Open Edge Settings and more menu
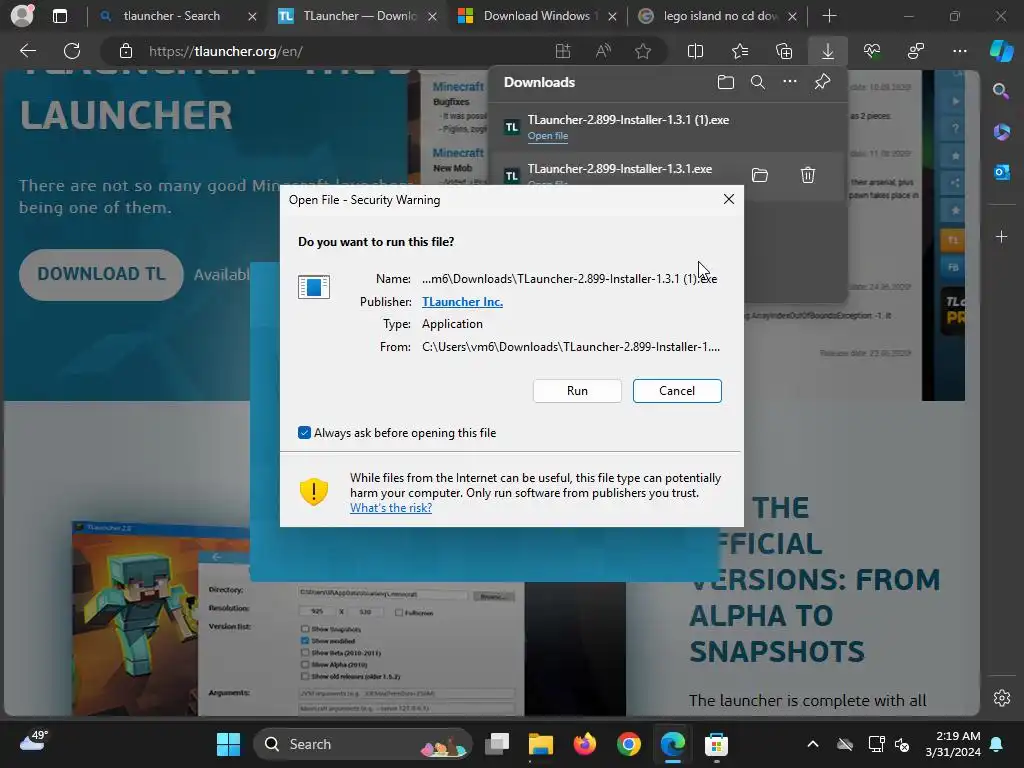1024x768 pixels. 959,51
